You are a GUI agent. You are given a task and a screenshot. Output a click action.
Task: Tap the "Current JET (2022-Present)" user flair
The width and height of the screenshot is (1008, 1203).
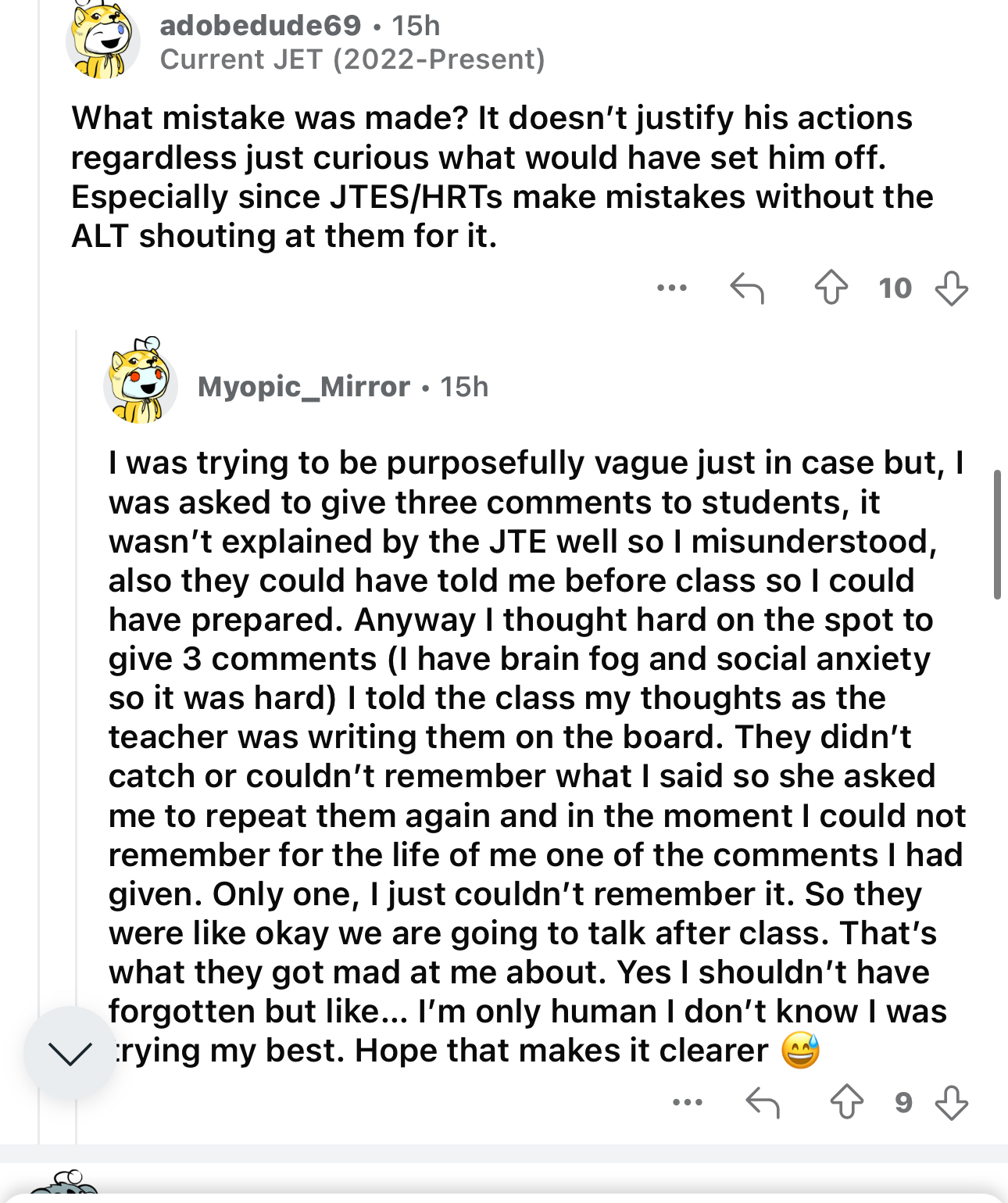click(x=352, y=59)
